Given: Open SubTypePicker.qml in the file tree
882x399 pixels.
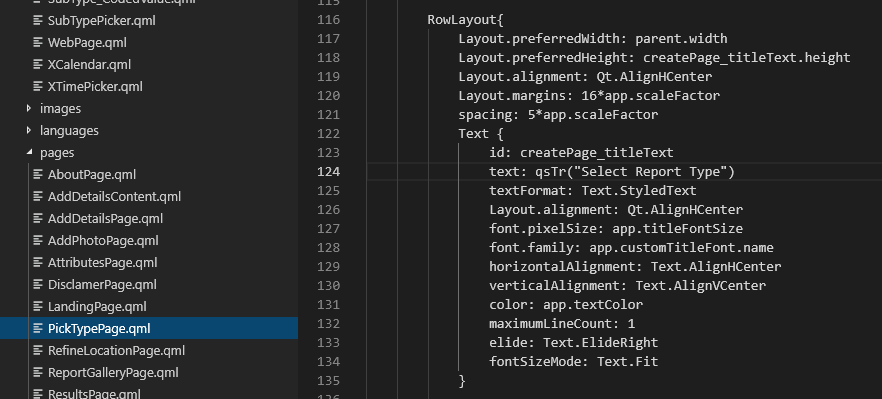Looking at the screenshot, I should (x=101, y=21).
